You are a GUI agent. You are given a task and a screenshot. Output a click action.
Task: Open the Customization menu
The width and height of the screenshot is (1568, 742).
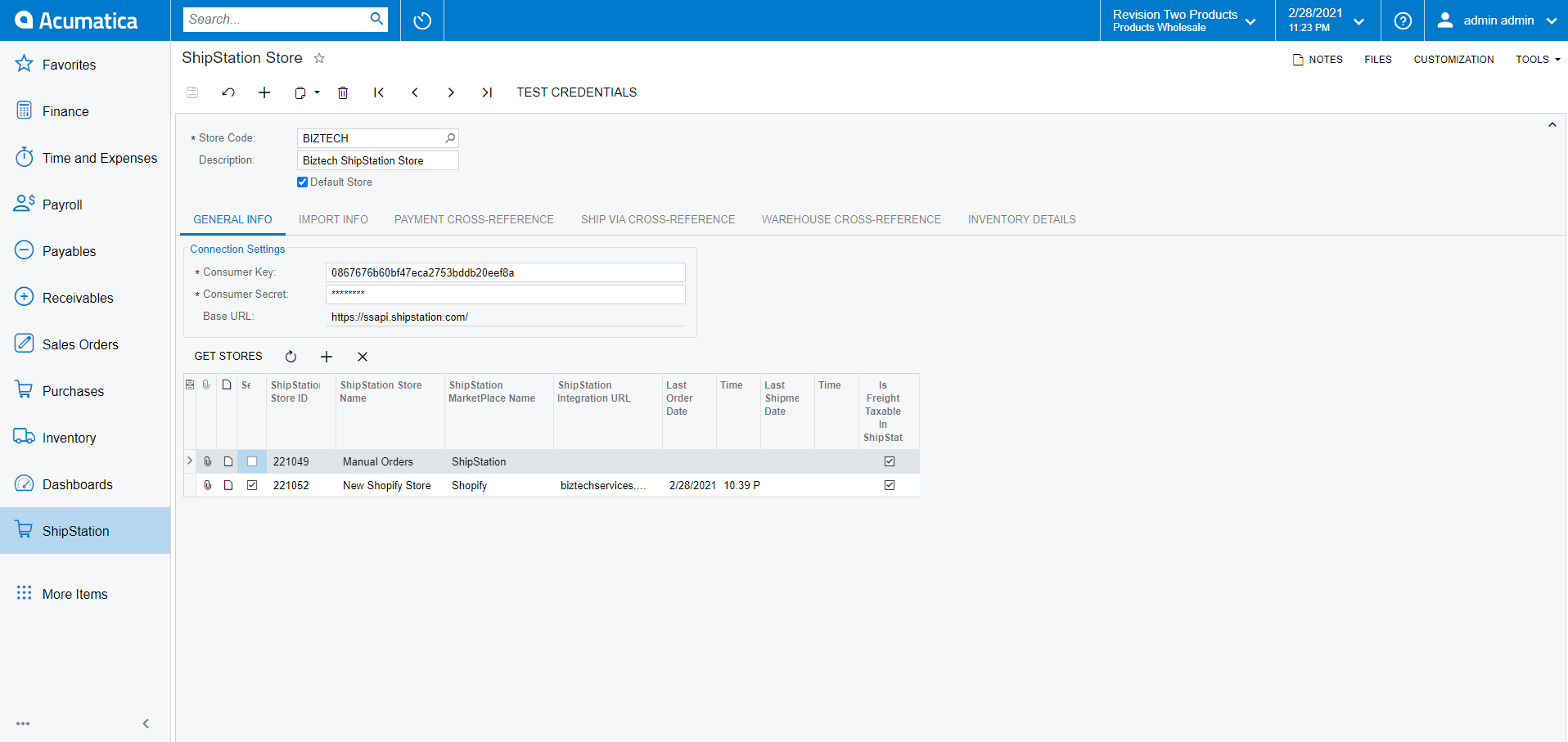[1453, 60]
